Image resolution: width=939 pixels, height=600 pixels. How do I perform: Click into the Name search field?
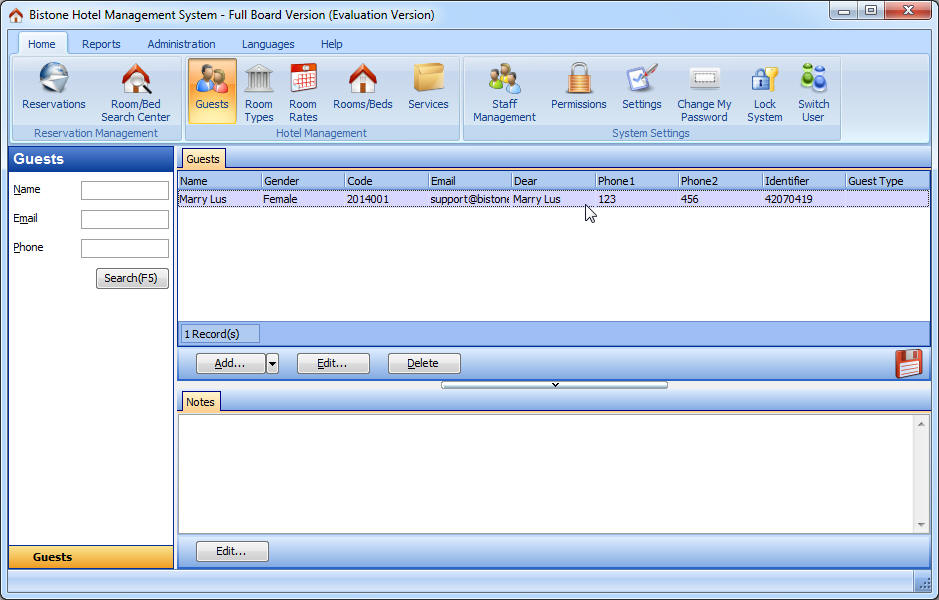(x=125, y=190)
